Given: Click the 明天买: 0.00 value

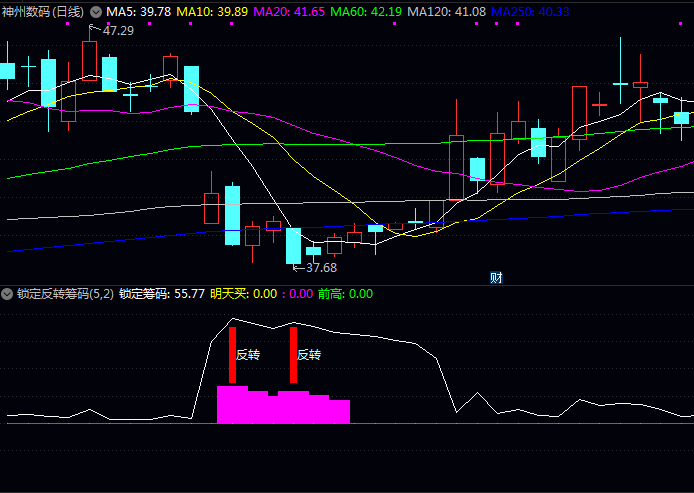Looking at the screenshot, I should [x=244, y=294].
